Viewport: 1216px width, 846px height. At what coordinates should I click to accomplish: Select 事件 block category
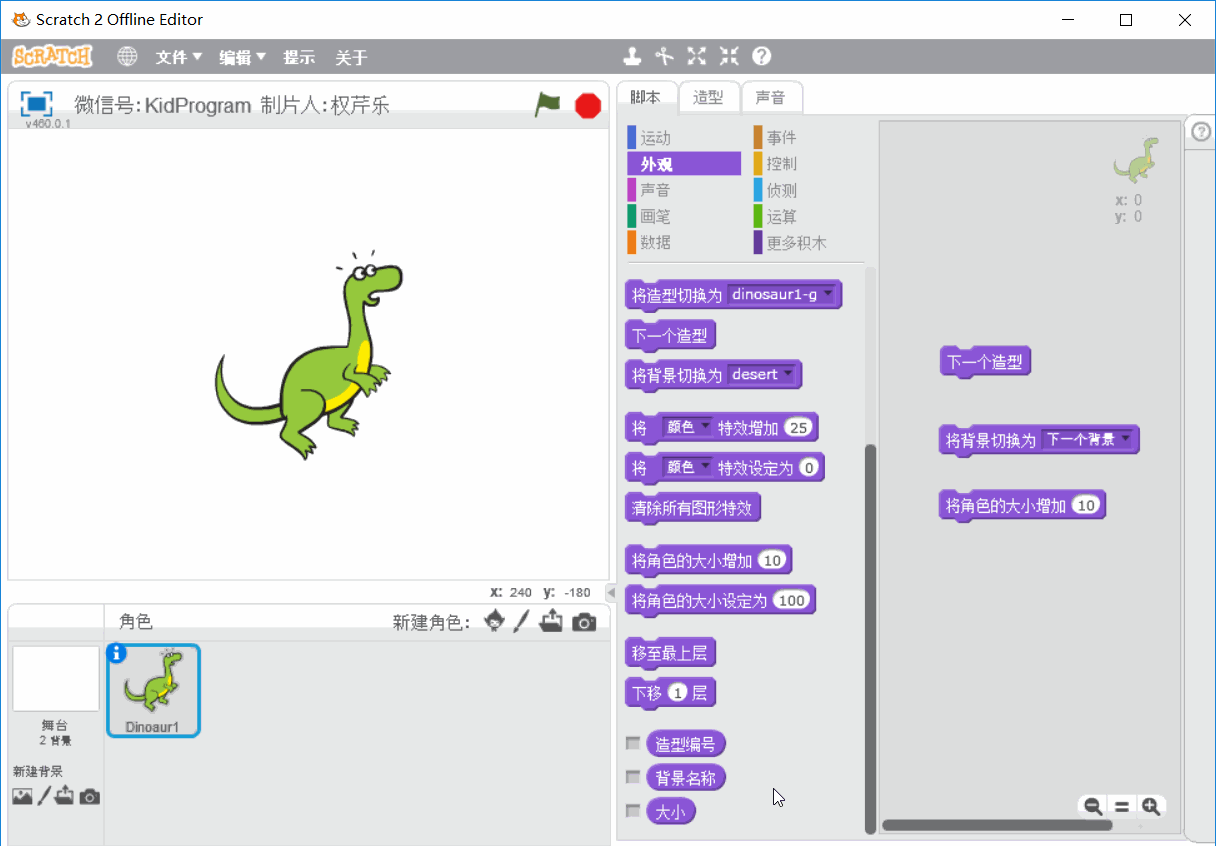808,138
